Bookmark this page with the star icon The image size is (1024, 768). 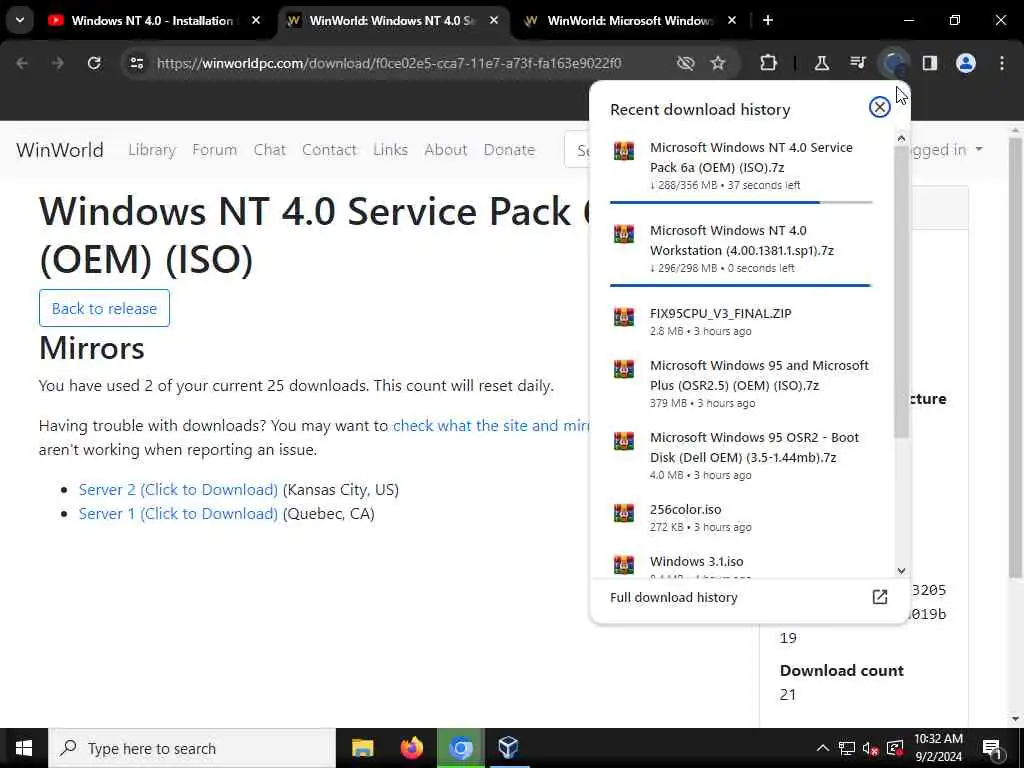718,63
